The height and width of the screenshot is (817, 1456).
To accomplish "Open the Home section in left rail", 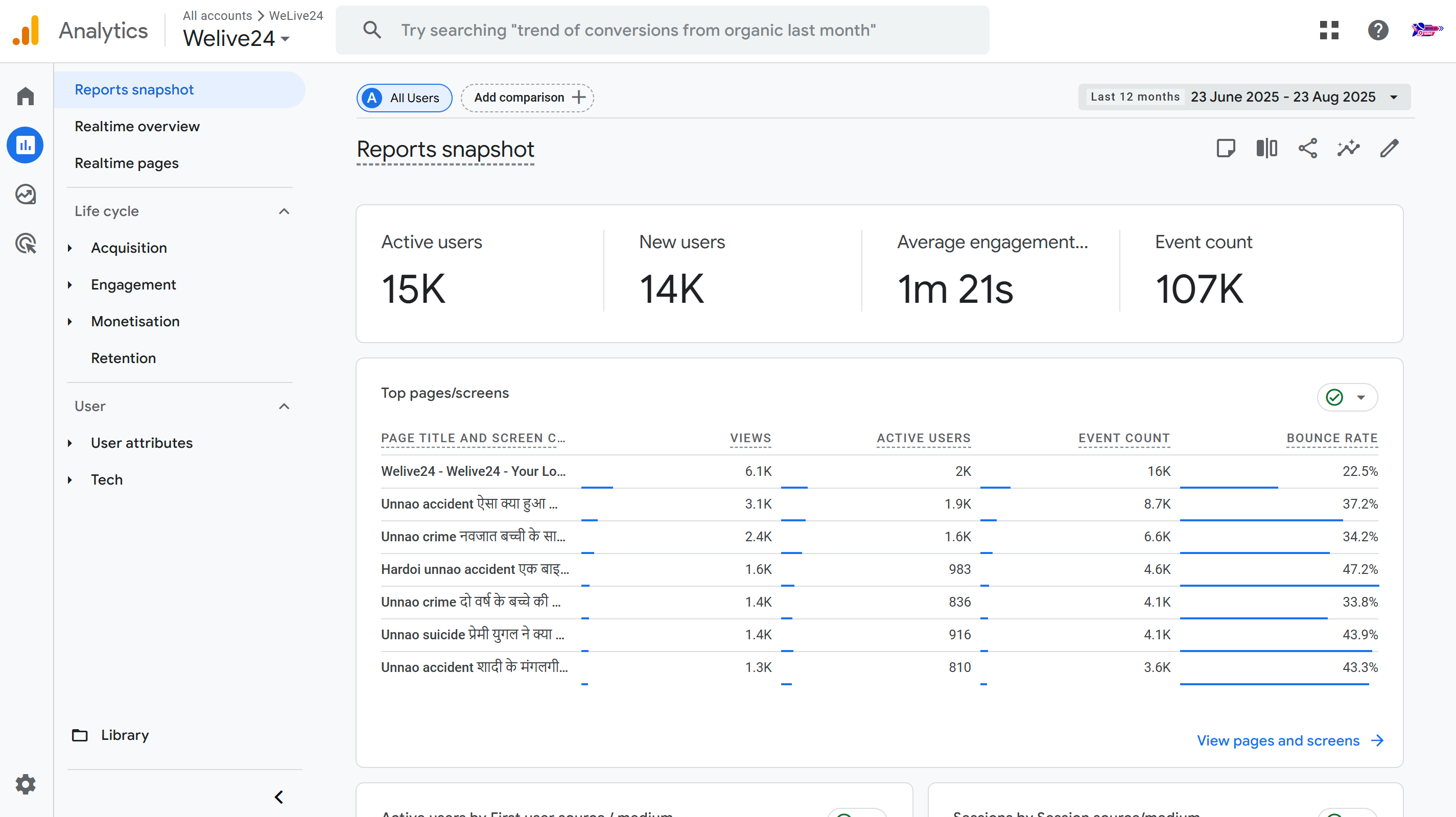I will (x=26, y=96).
